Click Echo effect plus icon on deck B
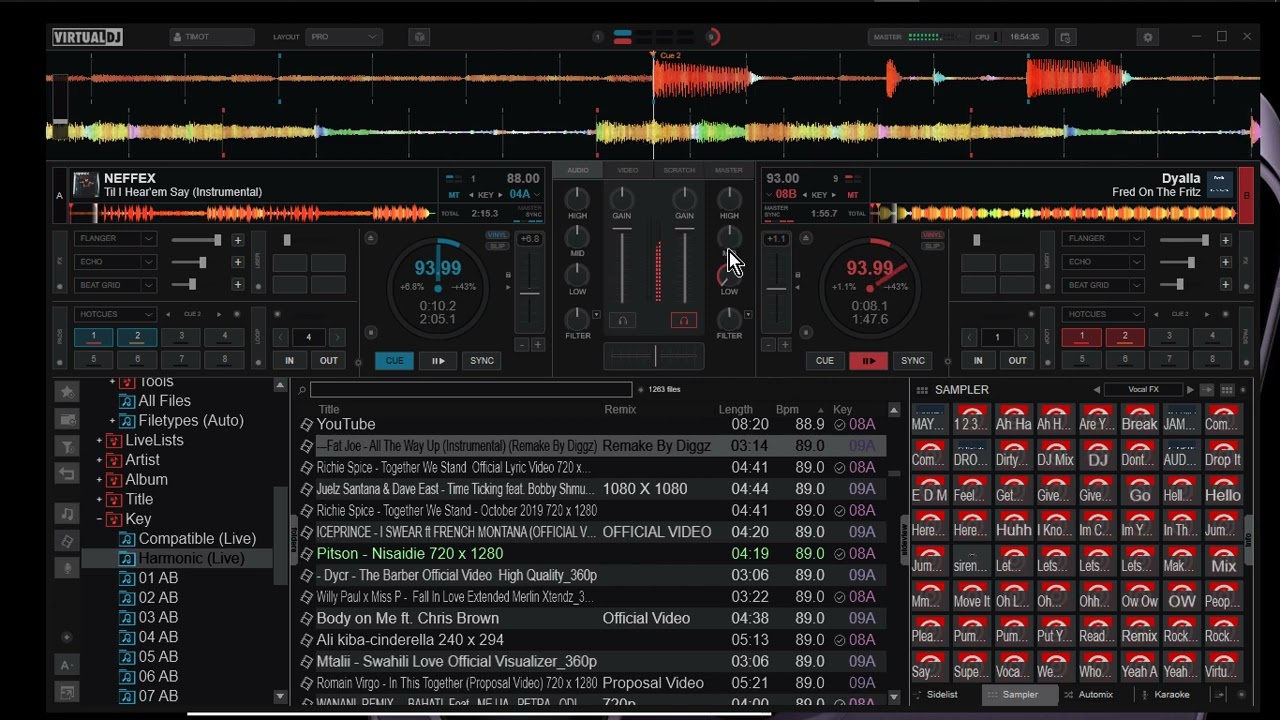Image resolution: width=1280 pixels, height=720 pixels. pyautogui.click(x=1225, y=262)
